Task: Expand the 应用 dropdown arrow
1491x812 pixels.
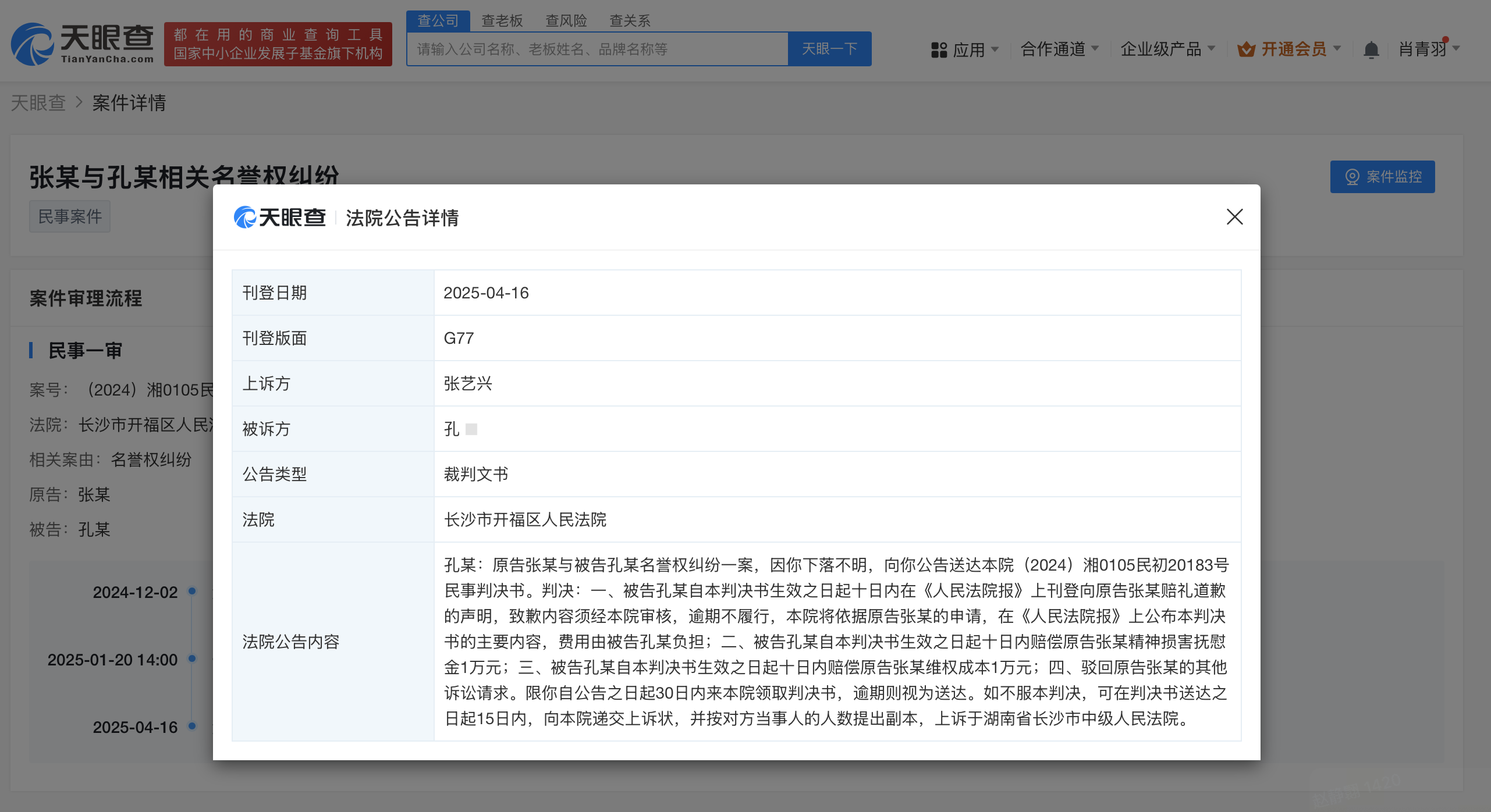Action: coord(995,49)
